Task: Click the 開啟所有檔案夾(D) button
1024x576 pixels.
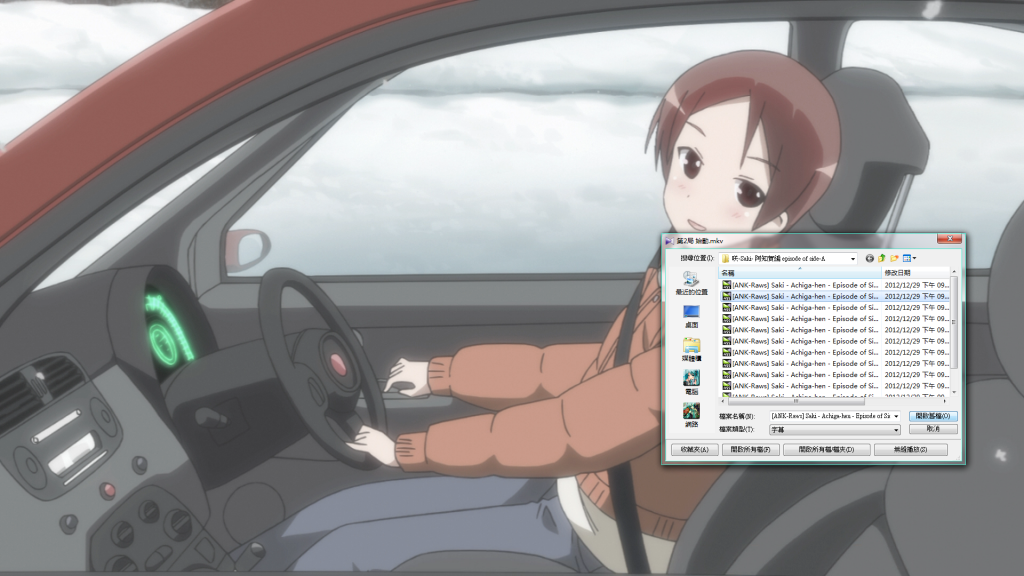Action: [x=826, y=449]
